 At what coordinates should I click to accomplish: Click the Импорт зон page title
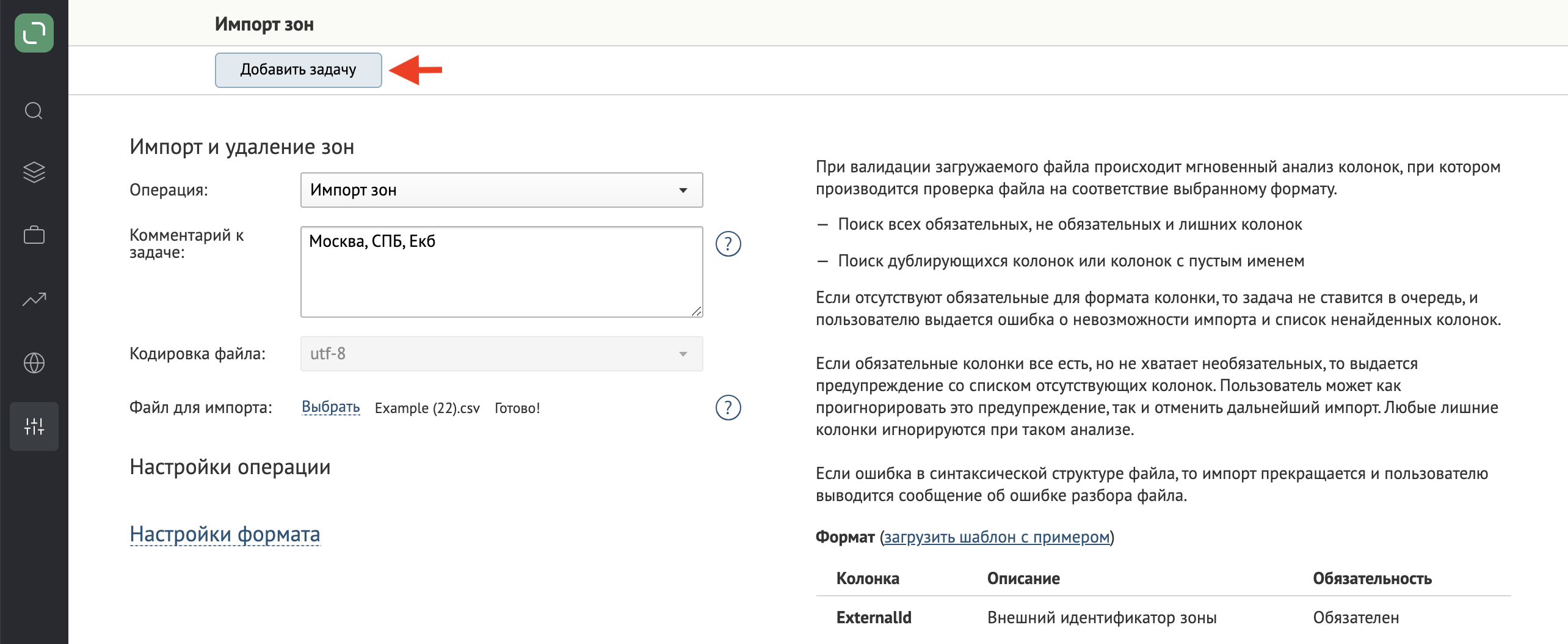pos(264,24)
